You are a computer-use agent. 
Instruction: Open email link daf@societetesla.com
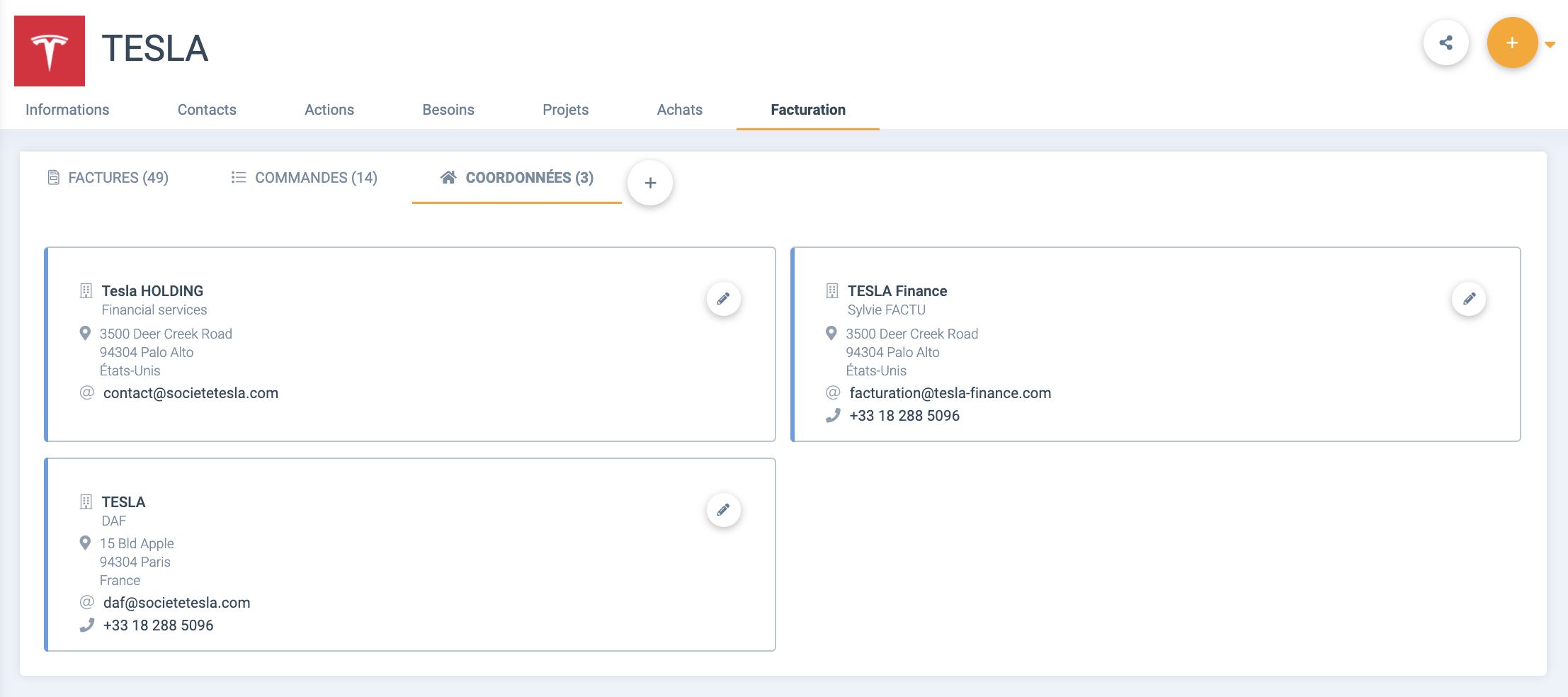[177, 603]
